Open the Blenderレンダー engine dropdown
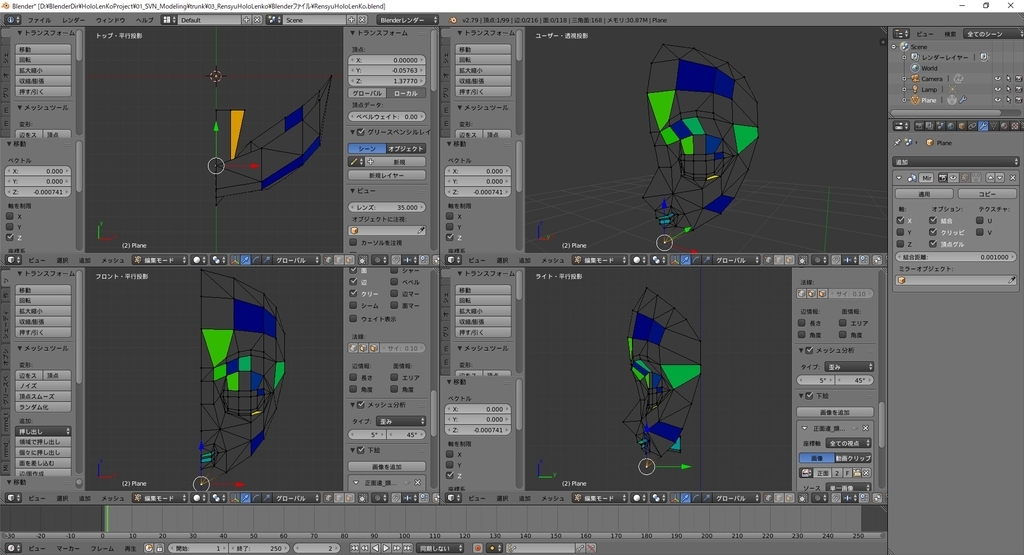Image resolution: width=1024 pixels, height=555 pixels. (x=408, y=20)
